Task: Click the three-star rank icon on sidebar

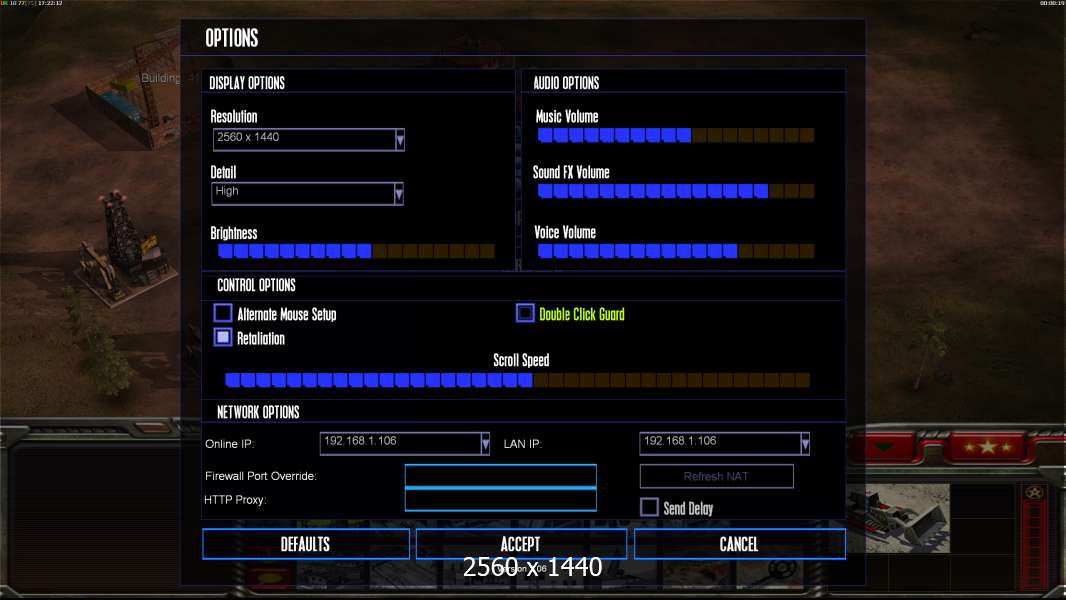Action: (x=988, y=447)
